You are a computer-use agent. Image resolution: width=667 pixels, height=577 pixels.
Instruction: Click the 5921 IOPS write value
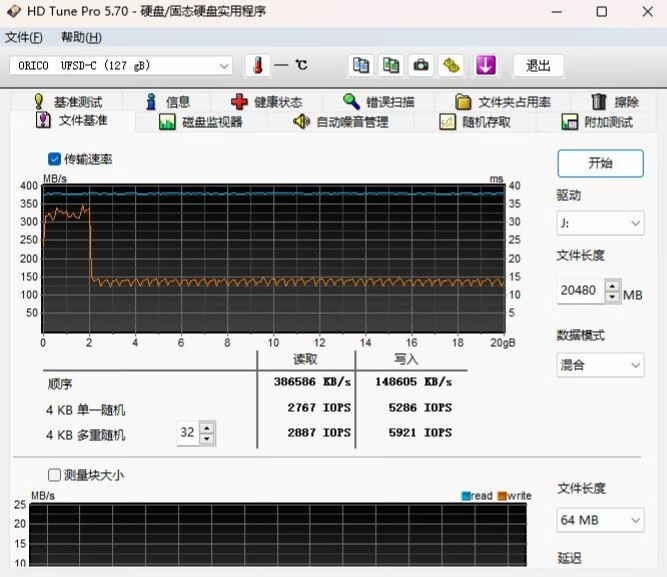pyautogui.click(x=420, y=433)
